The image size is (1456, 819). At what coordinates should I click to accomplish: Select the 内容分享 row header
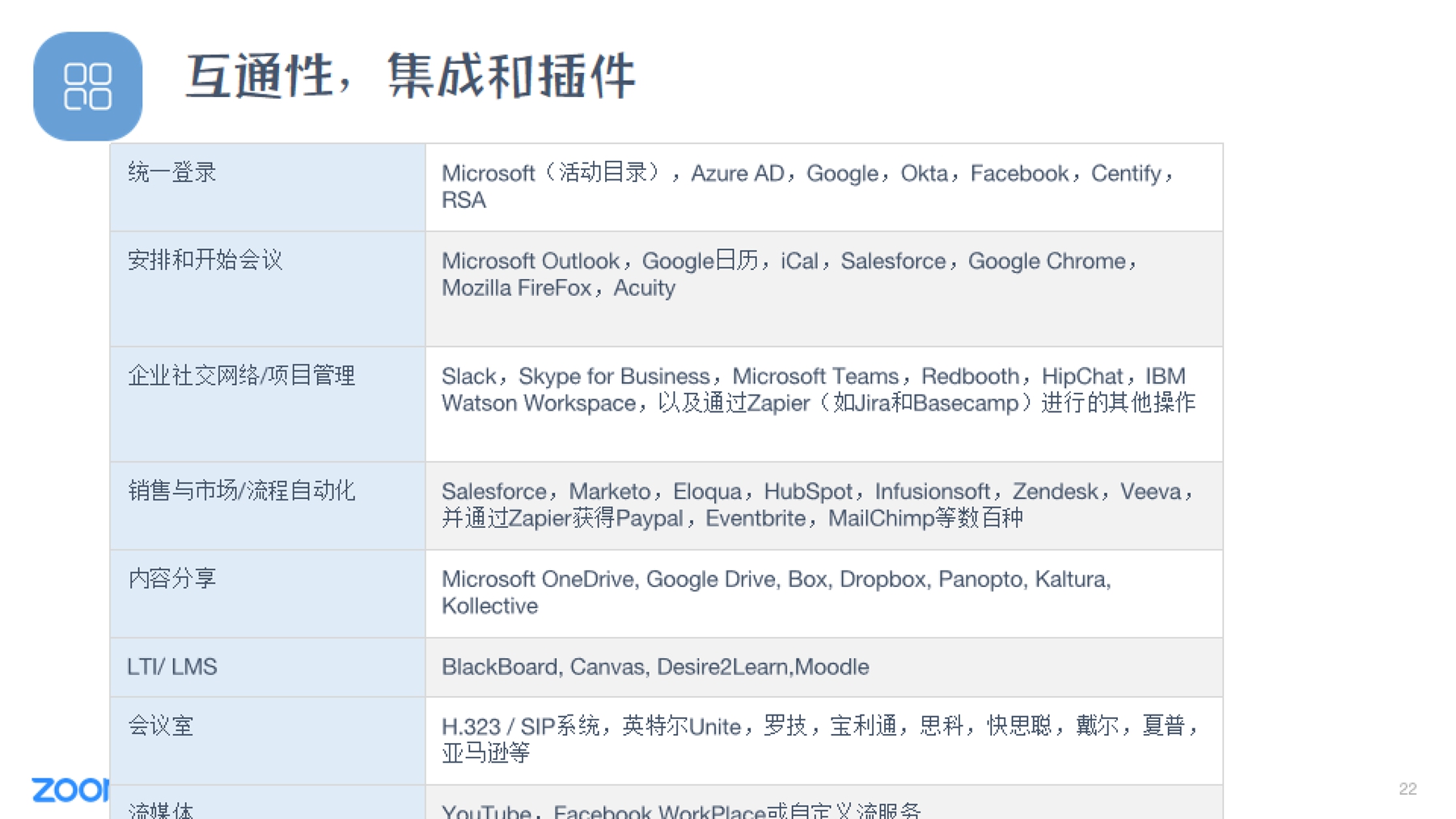[x=268, y=594]
